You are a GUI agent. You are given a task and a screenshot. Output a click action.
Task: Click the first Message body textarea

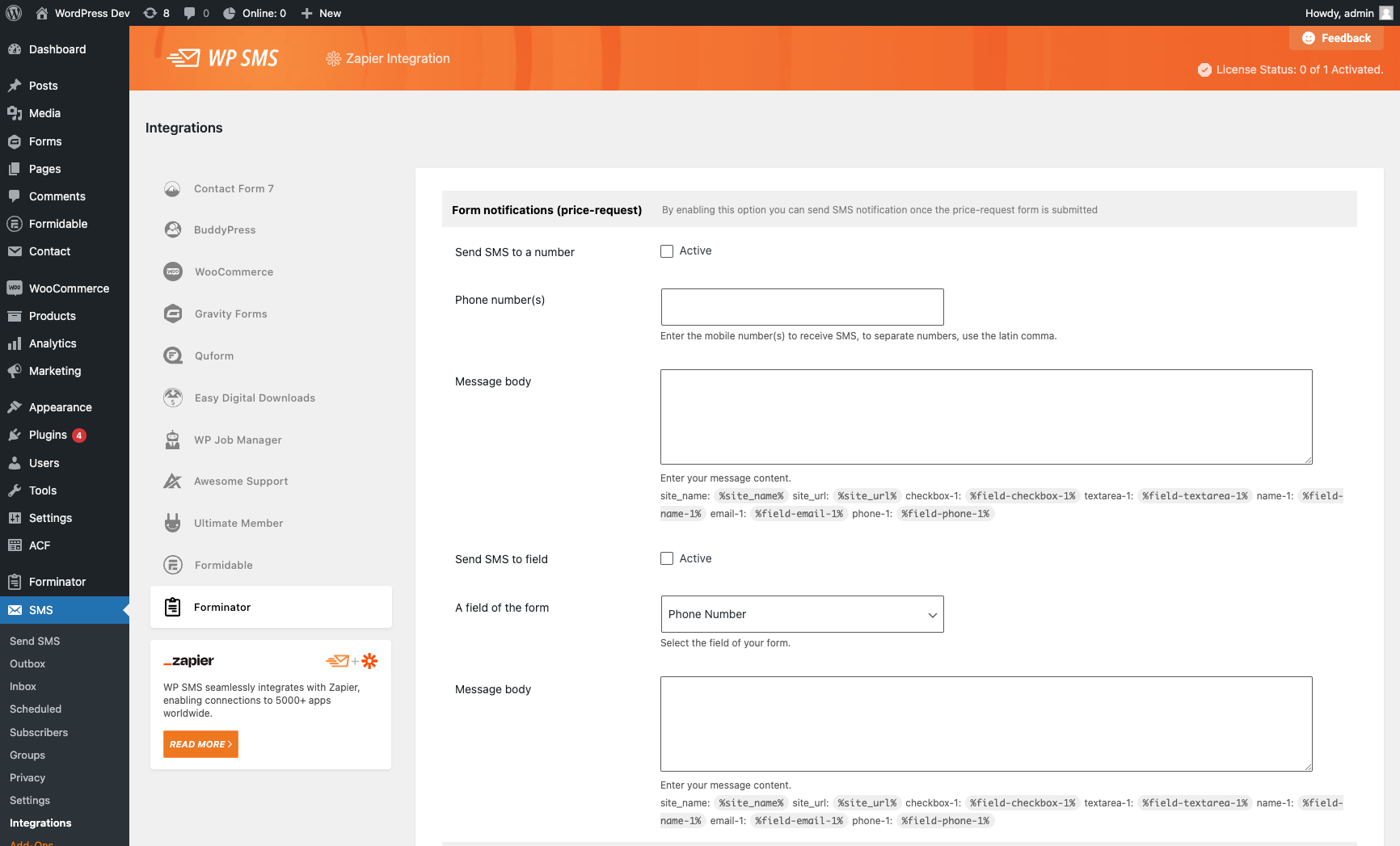(x=986, y=417)
